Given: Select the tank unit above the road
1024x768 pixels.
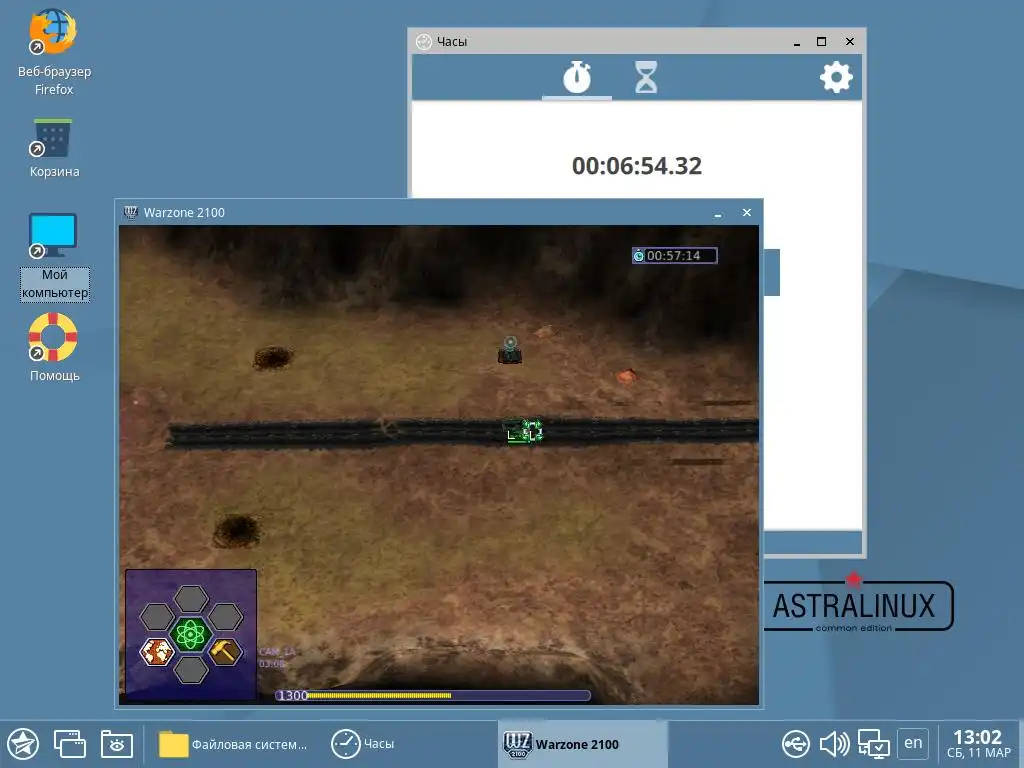Looking at the screenshot, I should coord(510,351).
